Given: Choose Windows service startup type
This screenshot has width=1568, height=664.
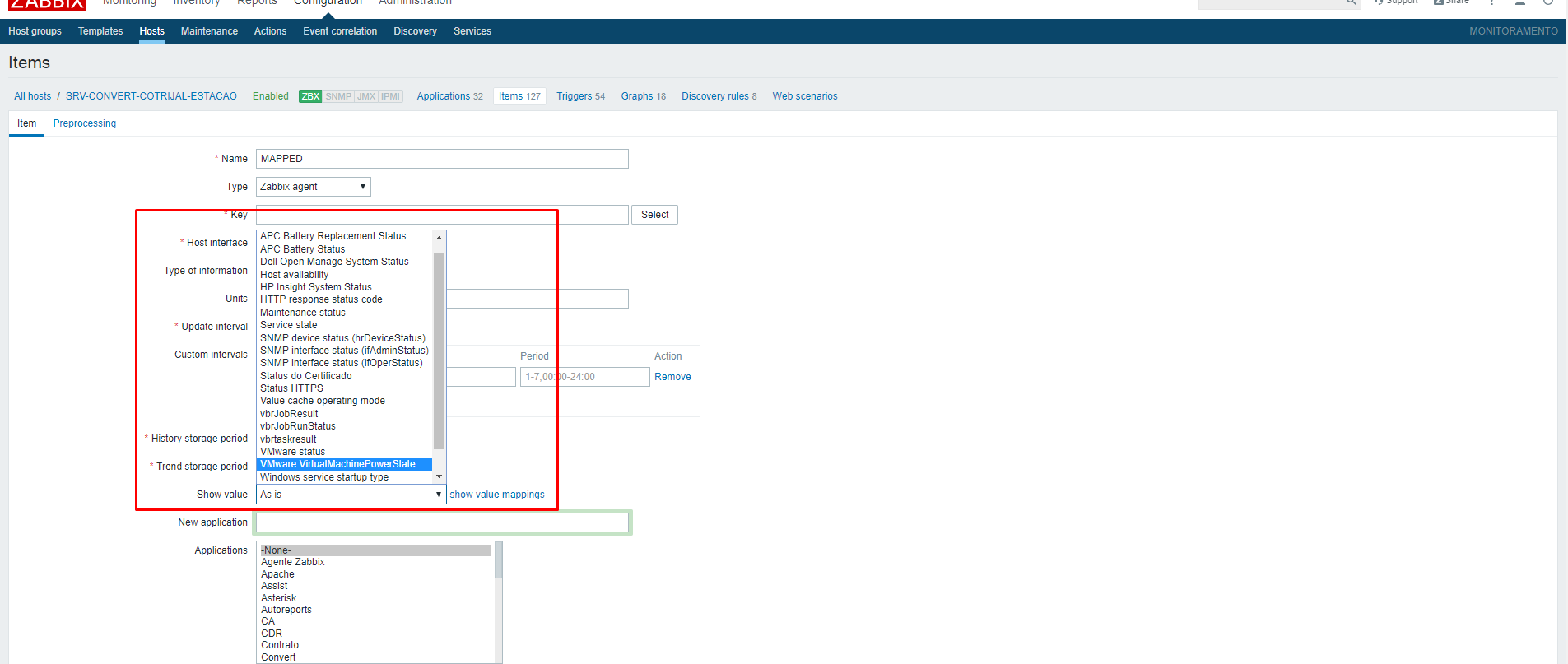Looking at the screenshot, I should tap(345, 477).
